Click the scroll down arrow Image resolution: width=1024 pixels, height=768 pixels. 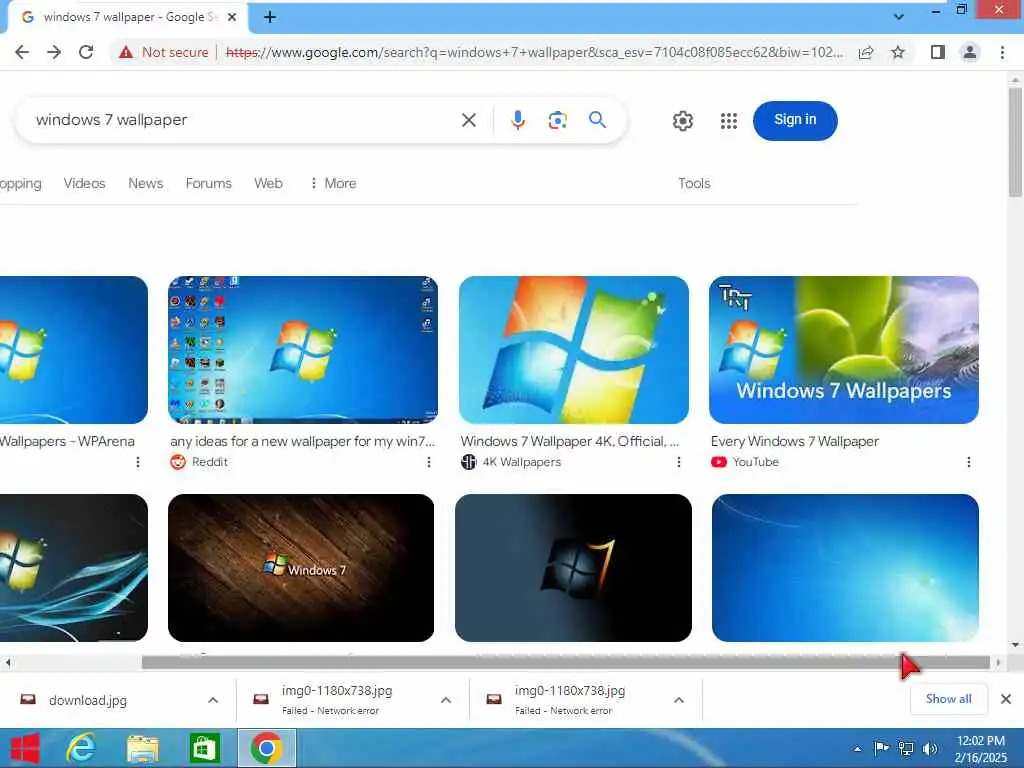[1015, 645]
